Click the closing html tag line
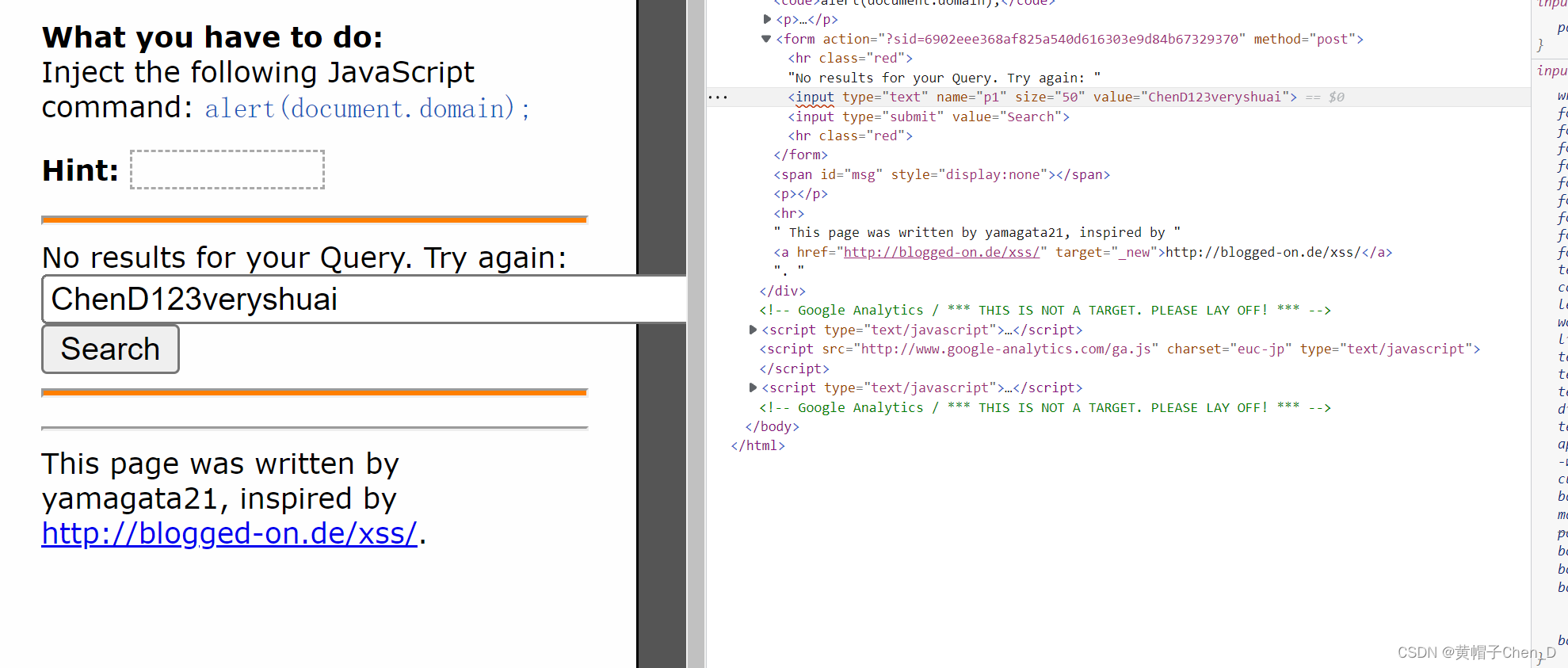1568x668 pixels. 757,445
